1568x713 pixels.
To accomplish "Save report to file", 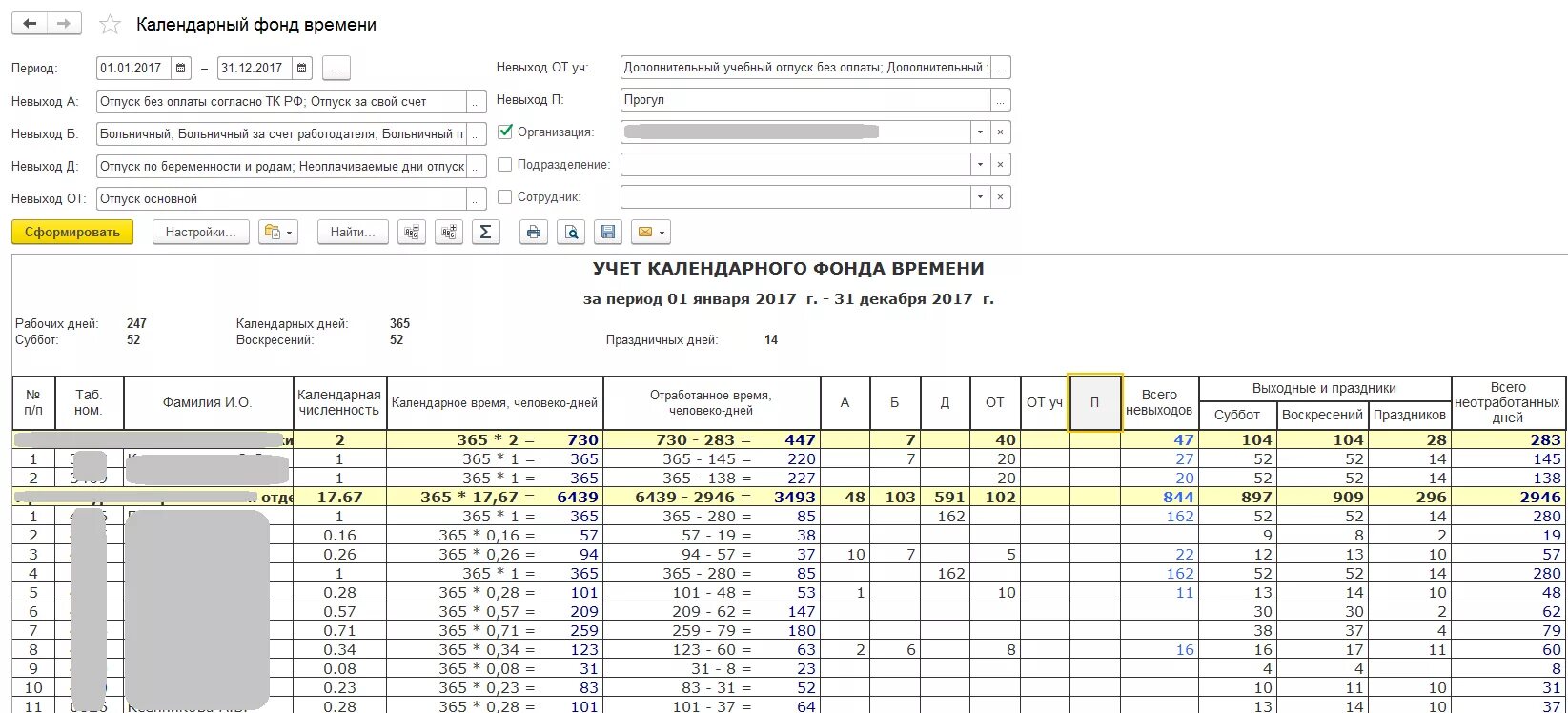I will point(608,232).
